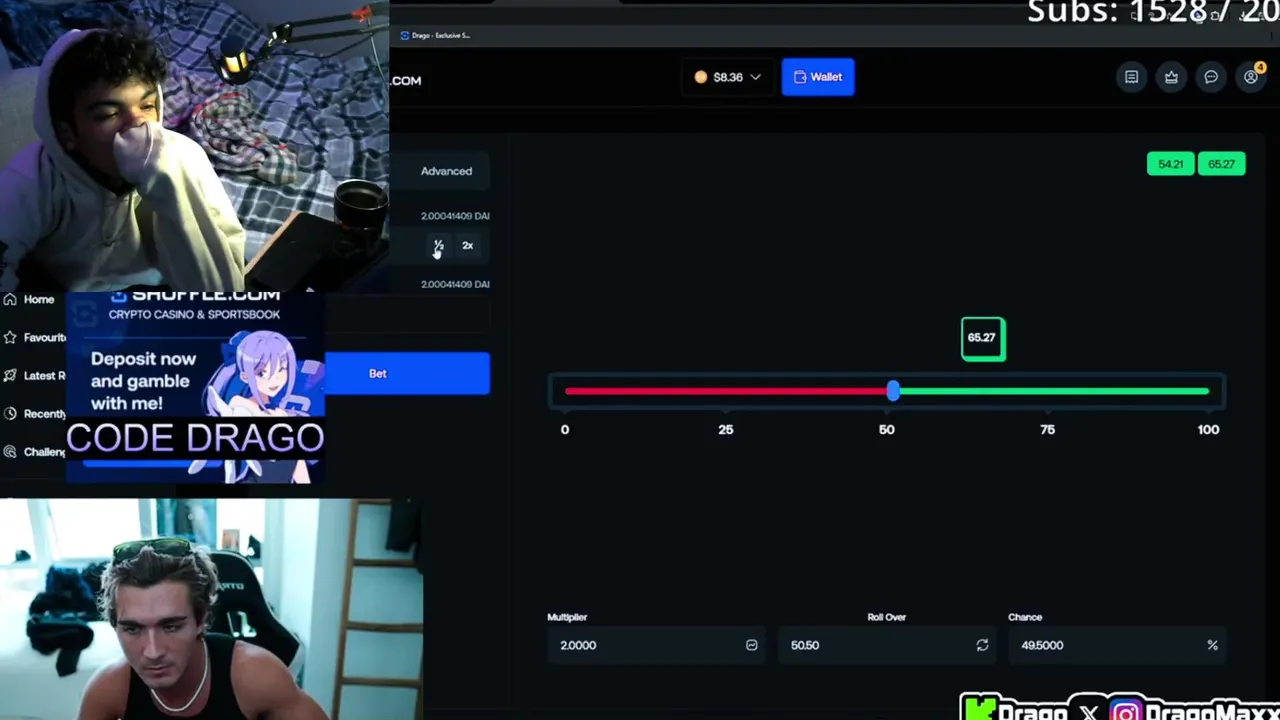Click the slider scale label 75
This screenshot has height=720, width=1280.
point(1047,429)
